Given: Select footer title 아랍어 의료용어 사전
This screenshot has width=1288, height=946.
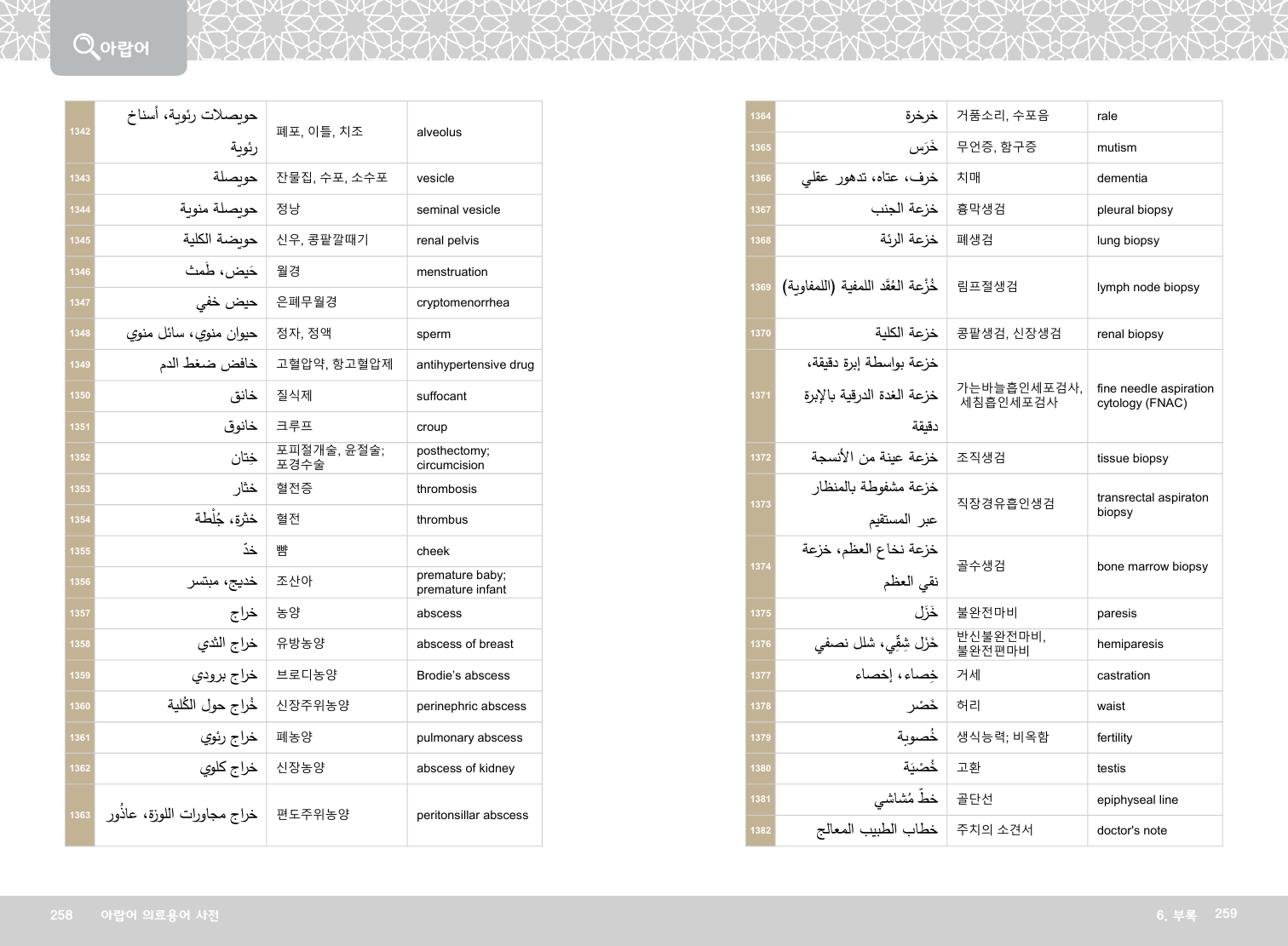Looking at the screenshot, I should (x=159, y=915).
